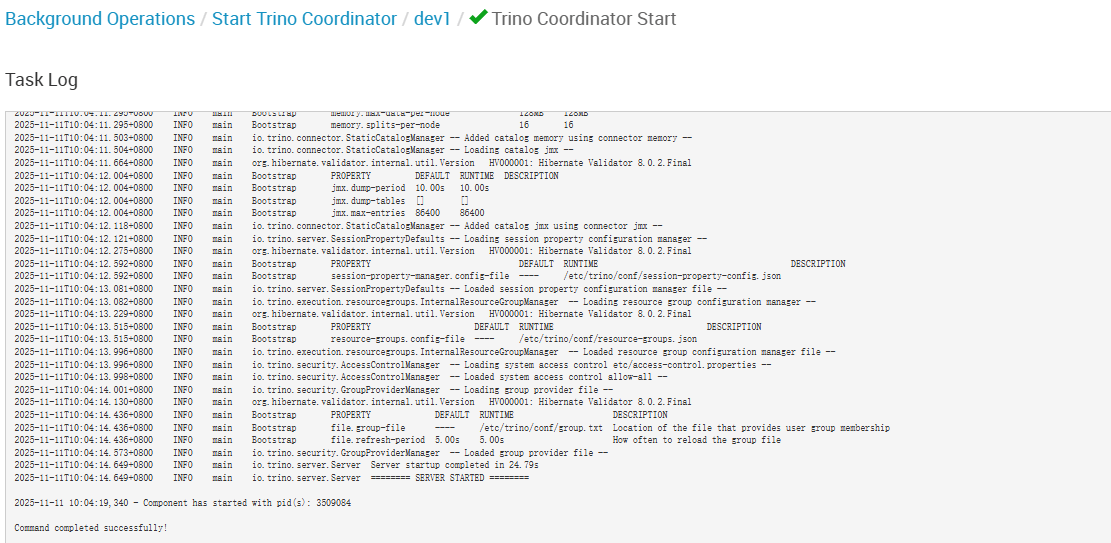Screen dimensions: 1111x543
Task: Go to the Start Trino Coordinator breadcrumb
Action: pyautogui.click(x=304, y=19)
